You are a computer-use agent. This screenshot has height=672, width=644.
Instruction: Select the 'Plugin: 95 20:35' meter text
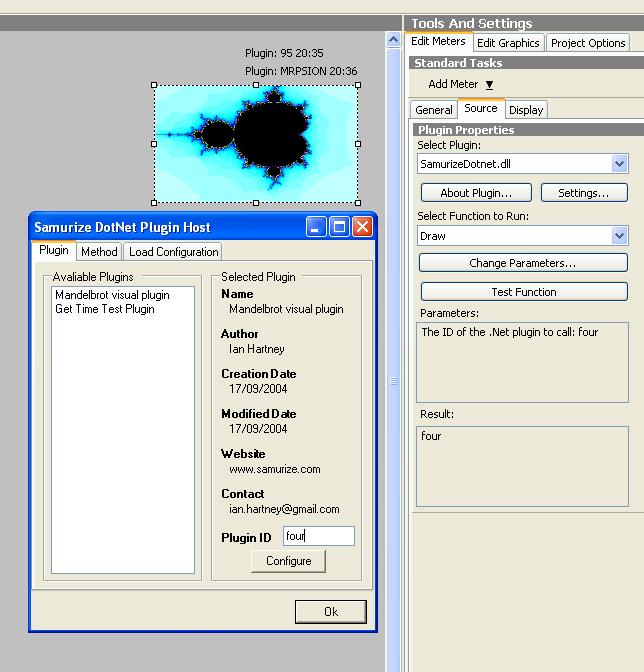[x=284, y=53]
